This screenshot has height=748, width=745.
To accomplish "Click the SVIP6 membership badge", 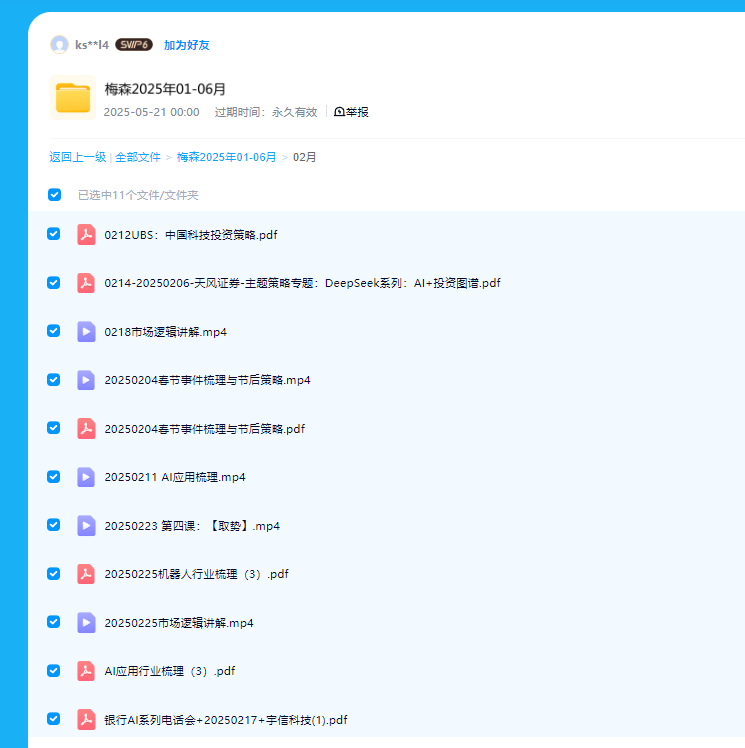I will tap(134, 45).
